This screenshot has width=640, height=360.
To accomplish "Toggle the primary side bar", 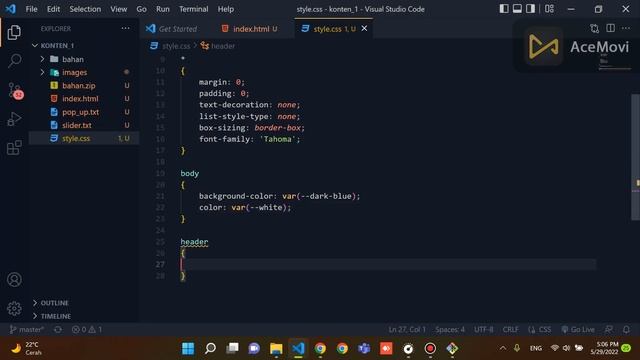I will [504, 9].
